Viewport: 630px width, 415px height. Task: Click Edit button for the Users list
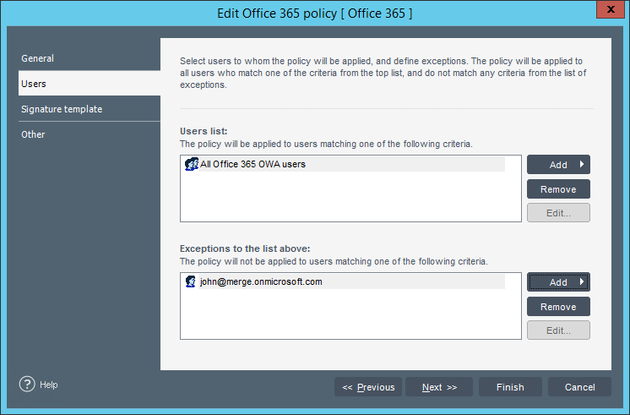coord(558,213)
